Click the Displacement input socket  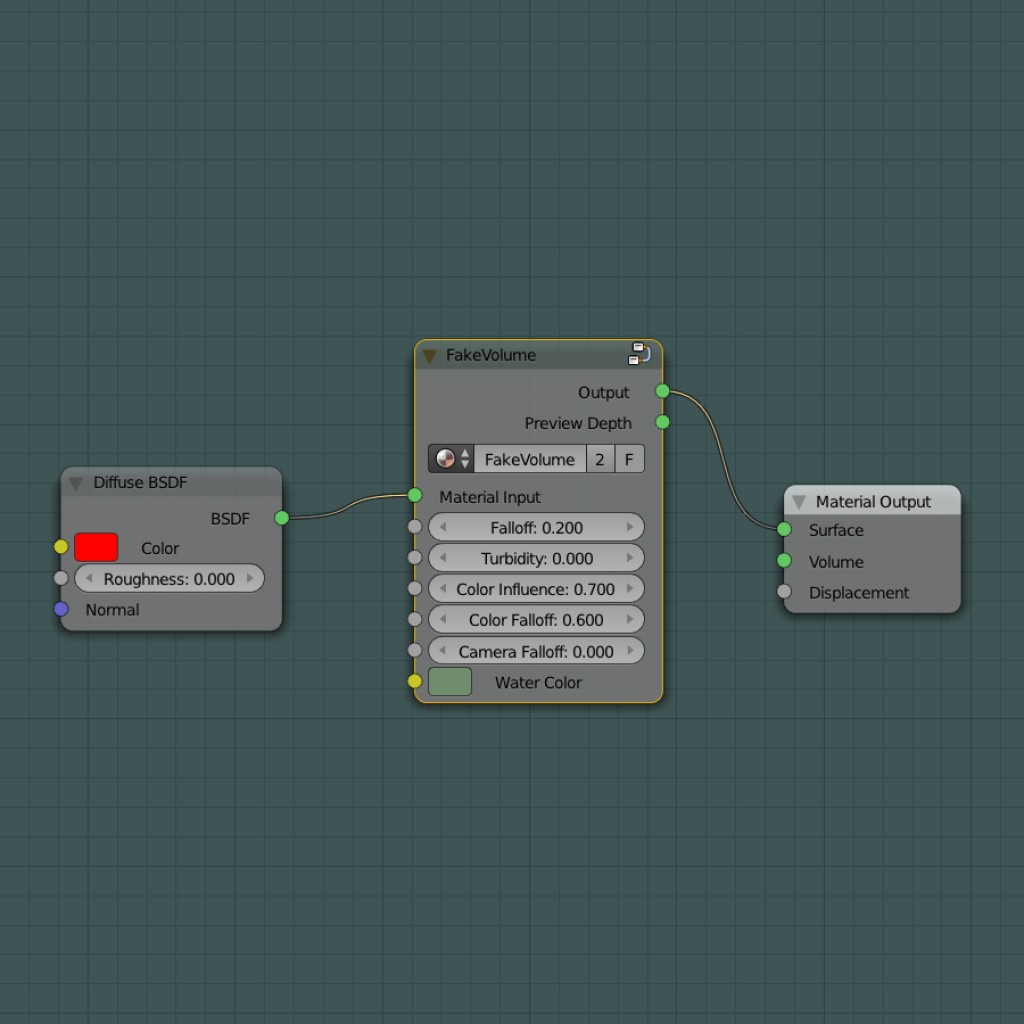click(783, 591)
